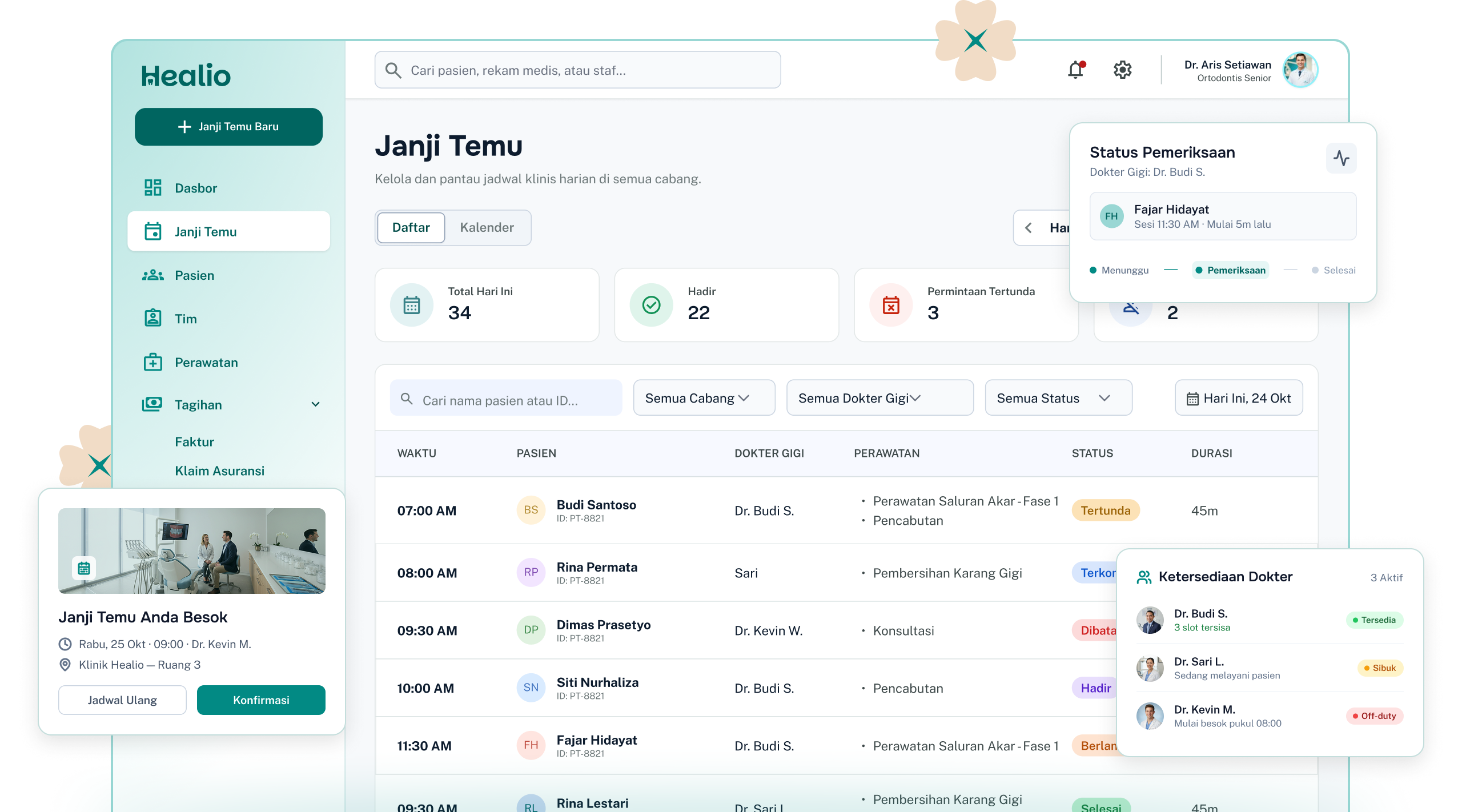Open the Hari Ini, 24 Okt date picker
The width and height of the screenshot is (1462, 812).
click(x=1239, y=398)
